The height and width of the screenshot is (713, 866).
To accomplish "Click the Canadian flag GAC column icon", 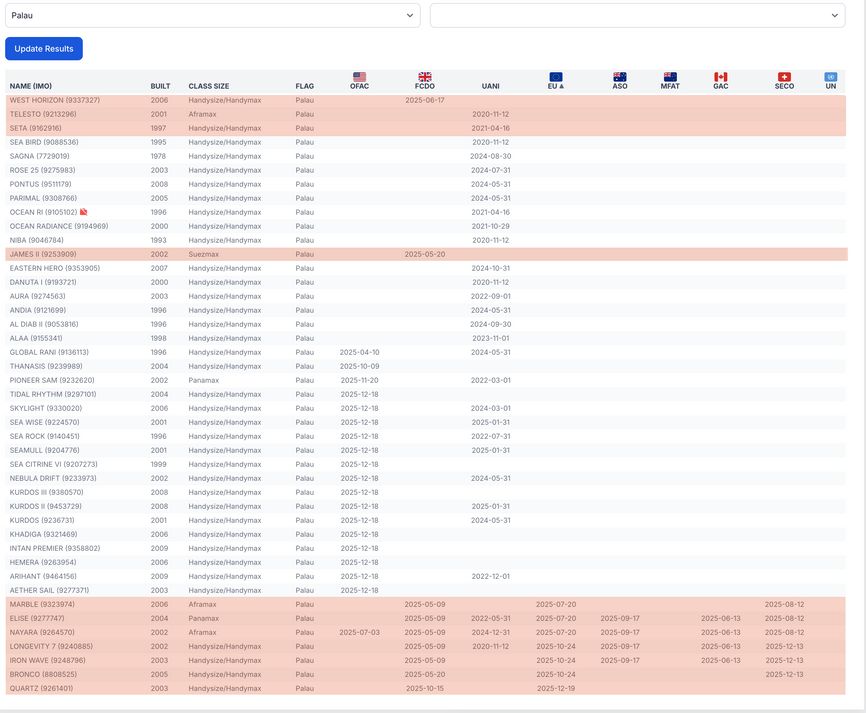I will [x=720, y=77].
